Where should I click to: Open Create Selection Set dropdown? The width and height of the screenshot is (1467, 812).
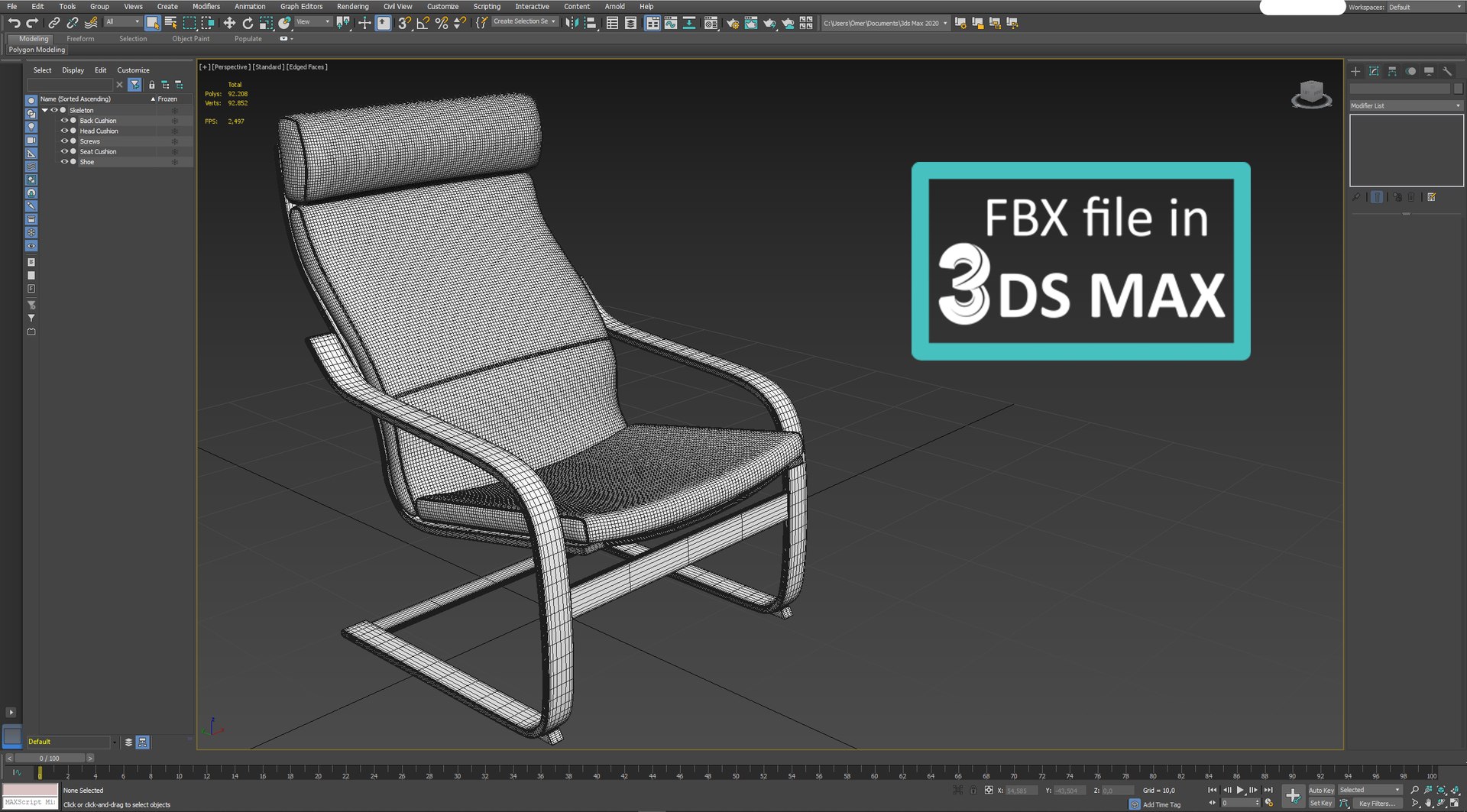[524, 22]
